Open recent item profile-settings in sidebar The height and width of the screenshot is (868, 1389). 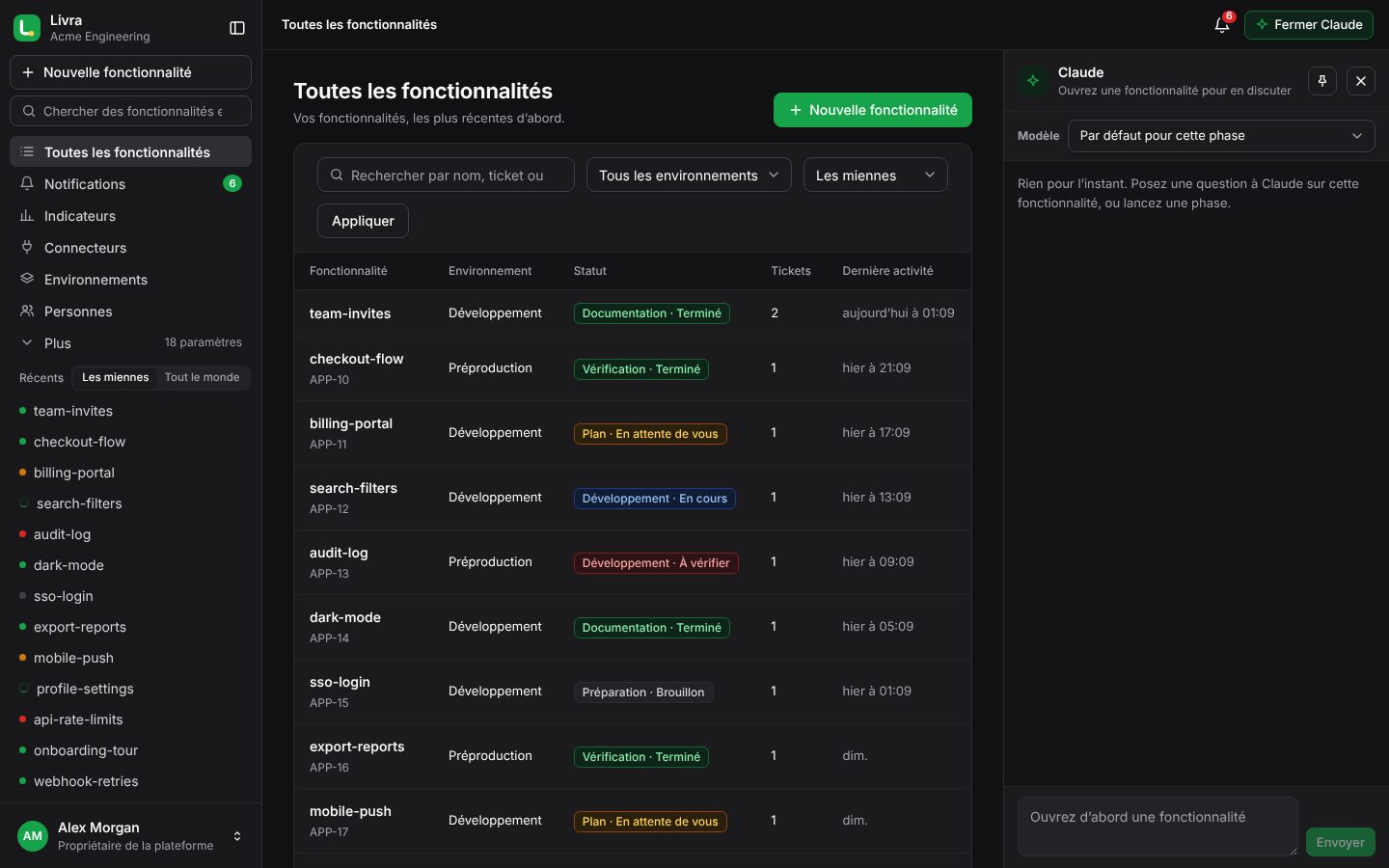point(130,689)
